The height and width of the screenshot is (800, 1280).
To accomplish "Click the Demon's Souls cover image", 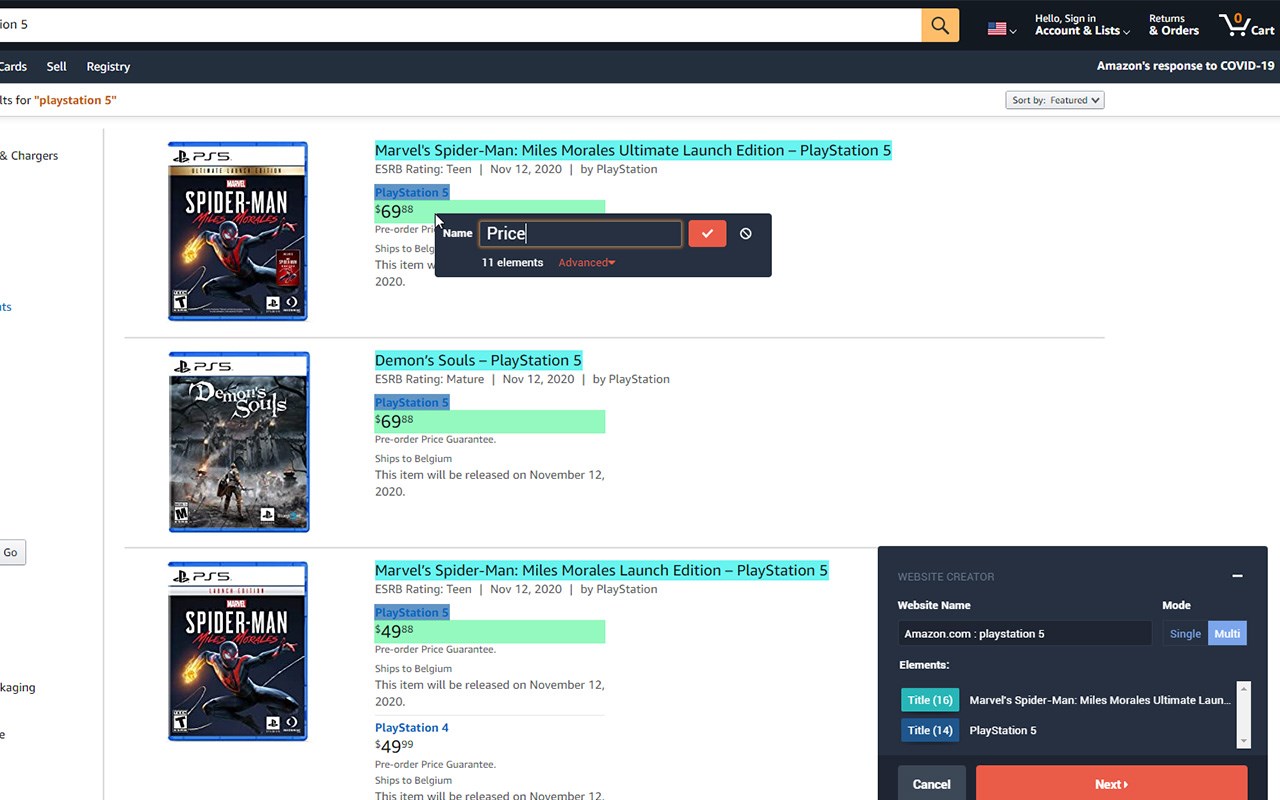I will click(x=239, y=441).
